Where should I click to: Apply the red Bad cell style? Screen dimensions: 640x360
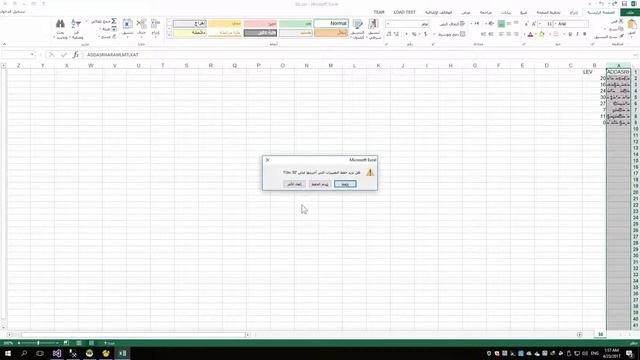coord(260,24)
